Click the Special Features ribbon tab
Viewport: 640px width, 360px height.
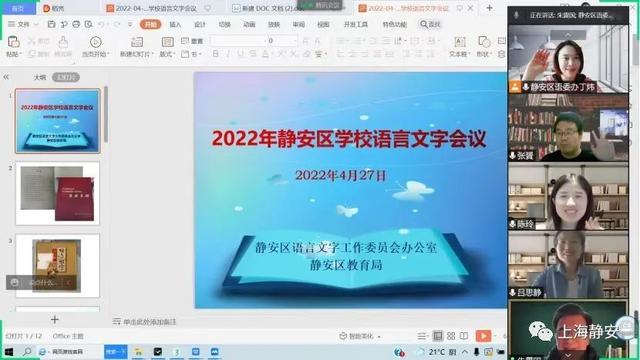pyautogui.click(x=394, y=24)
